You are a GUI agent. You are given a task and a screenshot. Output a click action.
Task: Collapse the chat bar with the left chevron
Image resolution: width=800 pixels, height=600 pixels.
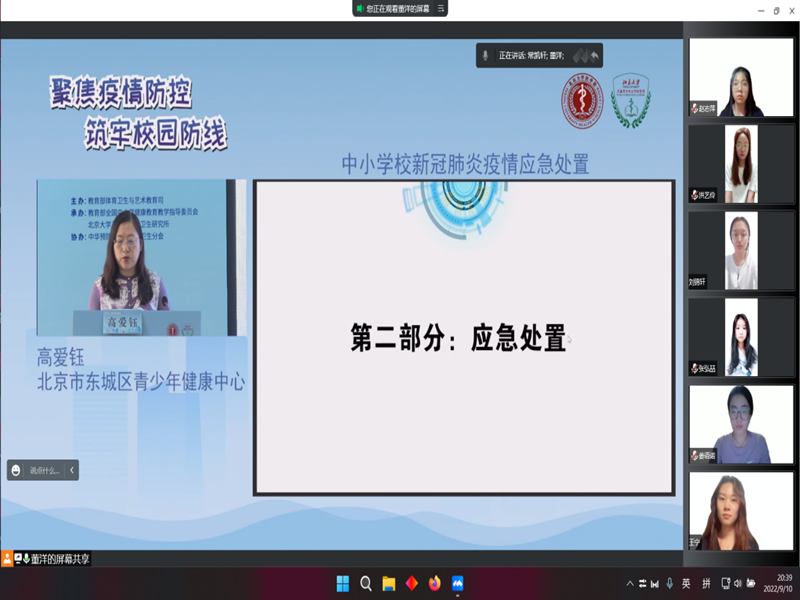72,470
